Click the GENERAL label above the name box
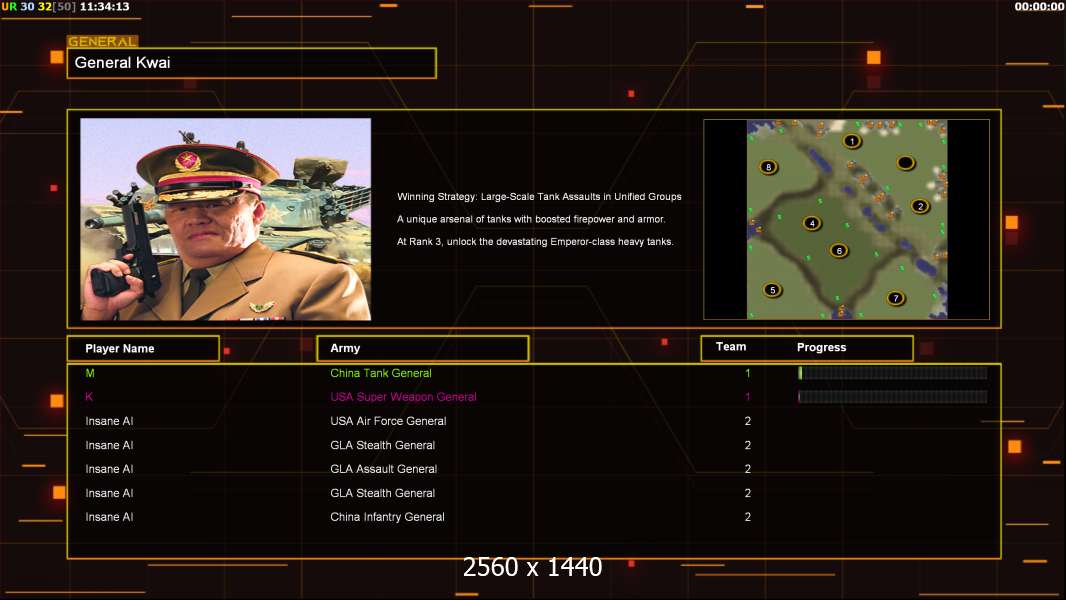Screen dimensions: 1066x600 102,41
